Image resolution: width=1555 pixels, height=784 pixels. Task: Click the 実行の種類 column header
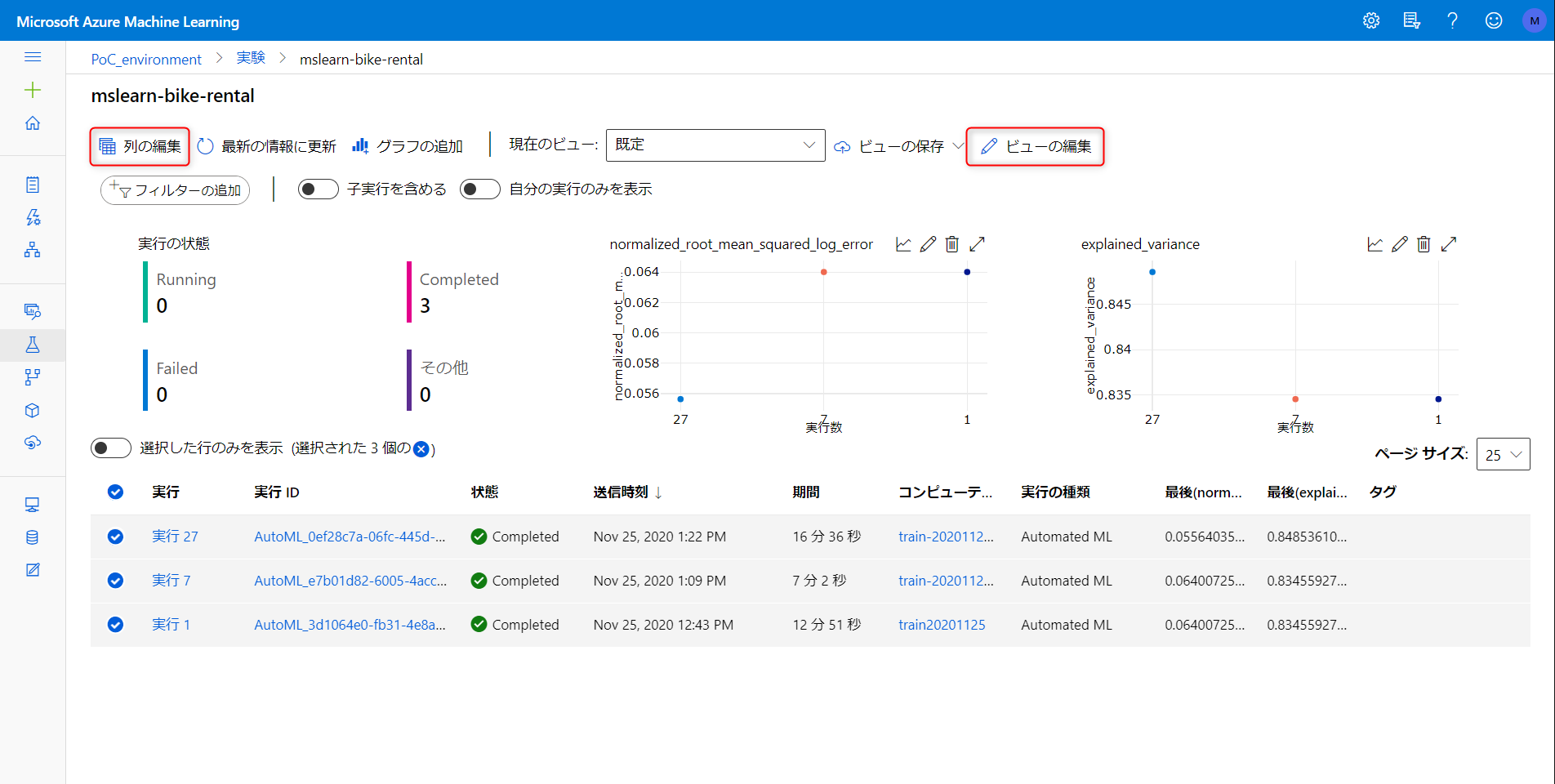pos(1055,492)
